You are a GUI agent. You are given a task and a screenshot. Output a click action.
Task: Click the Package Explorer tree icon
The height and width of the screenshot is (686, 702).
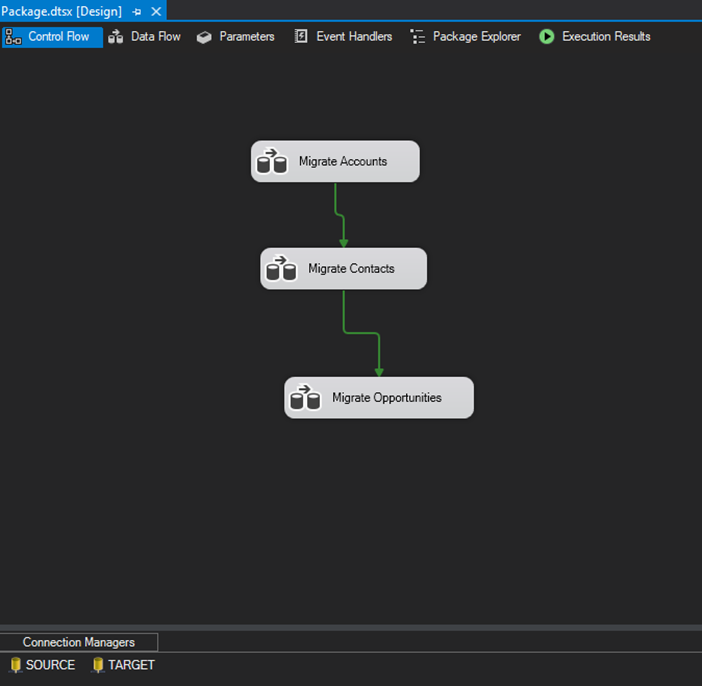click(x=418, y=37)
